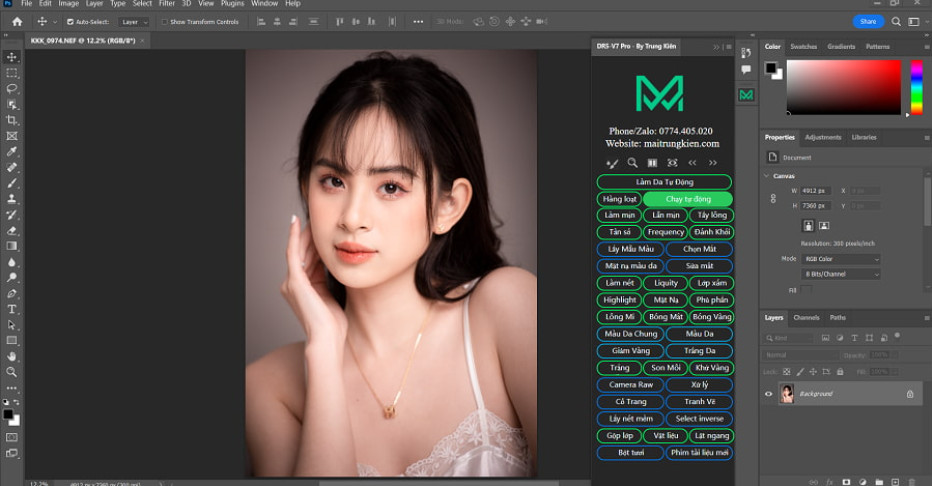Activate the Zoom tool in toolbar

[x=12, y=372]
